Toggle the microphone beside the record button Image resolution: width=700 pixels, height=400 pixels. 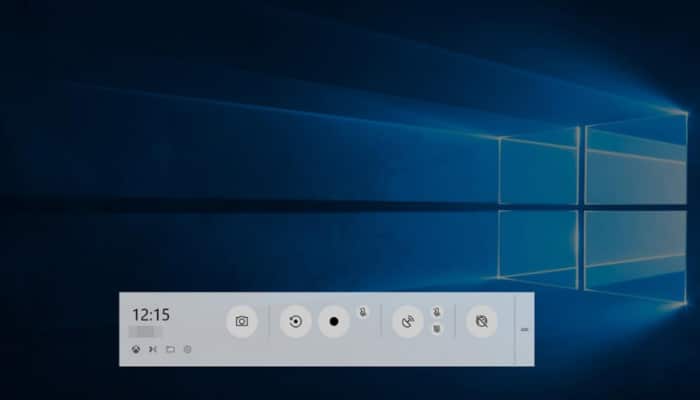coord(363,312)
